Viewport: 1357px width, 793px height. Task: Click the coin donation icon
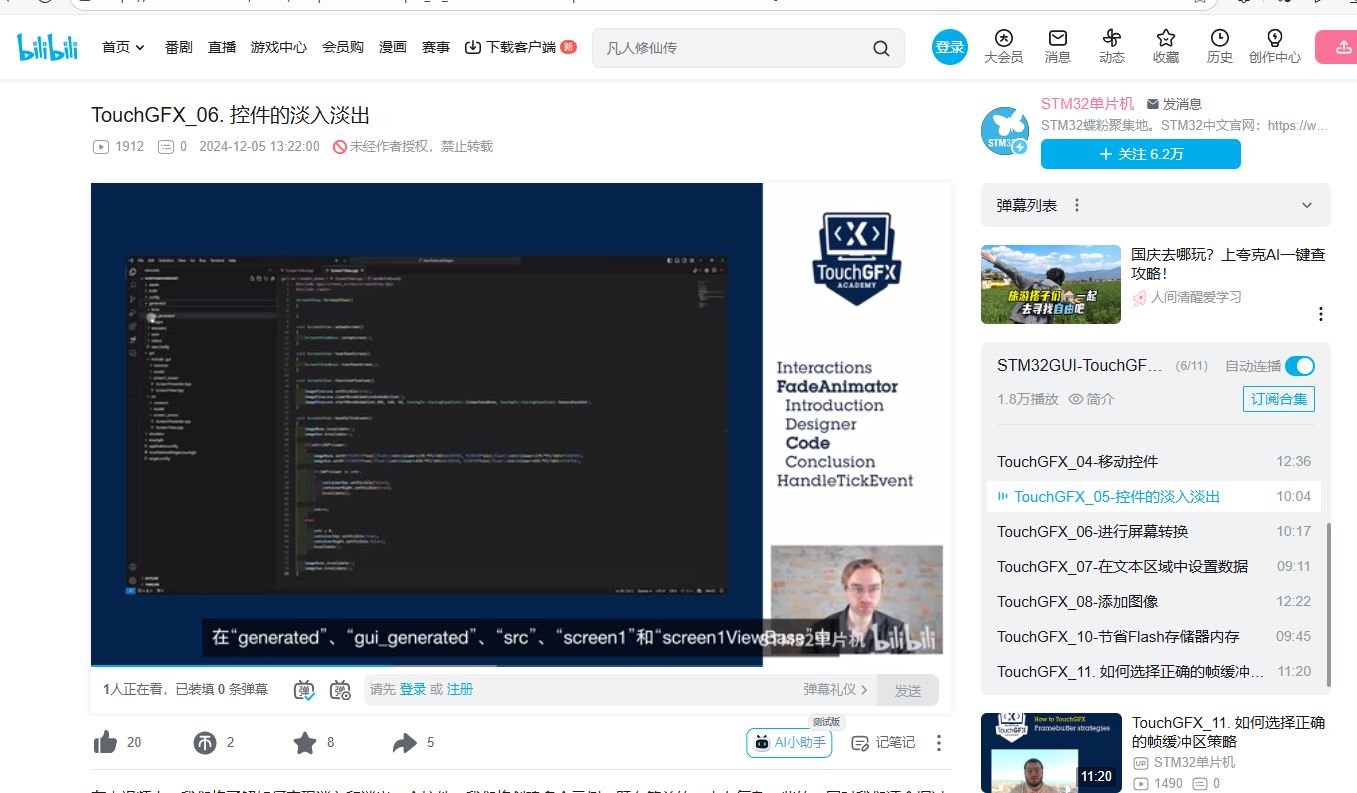[205, 742]
